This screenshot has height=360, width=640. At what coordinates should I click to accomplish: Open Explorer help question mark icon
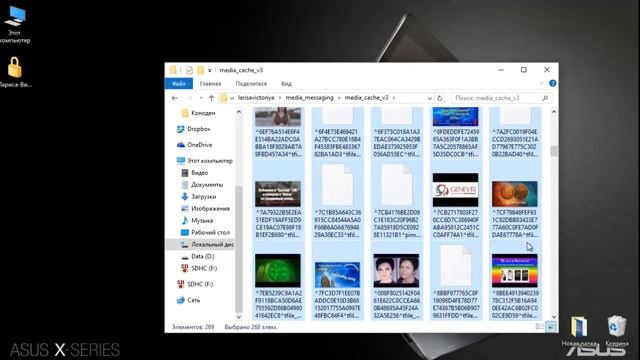coord(553,83)
